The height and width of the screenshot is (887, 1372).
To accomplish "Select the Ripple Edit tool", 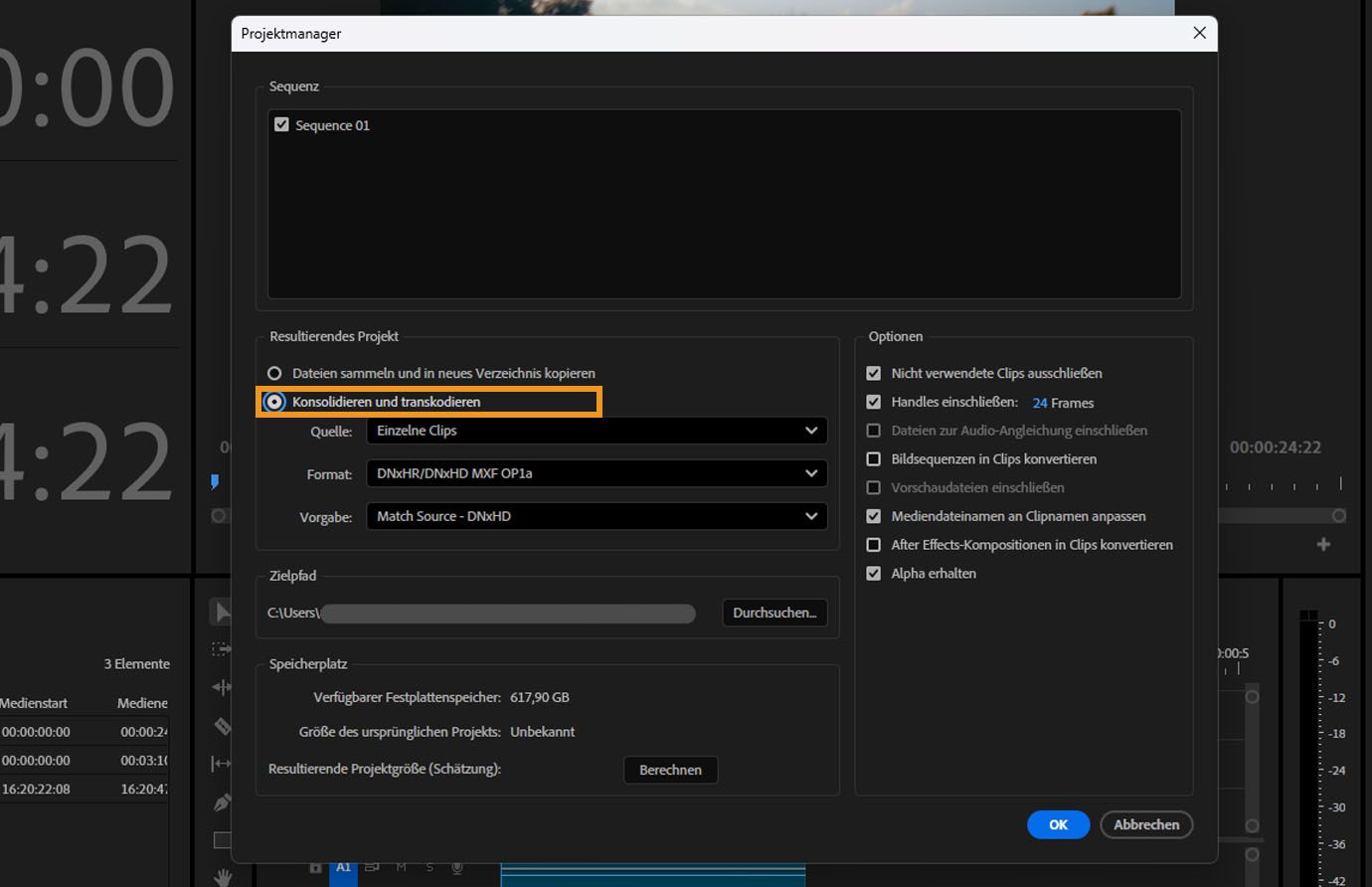I will [x=221, y=687].
